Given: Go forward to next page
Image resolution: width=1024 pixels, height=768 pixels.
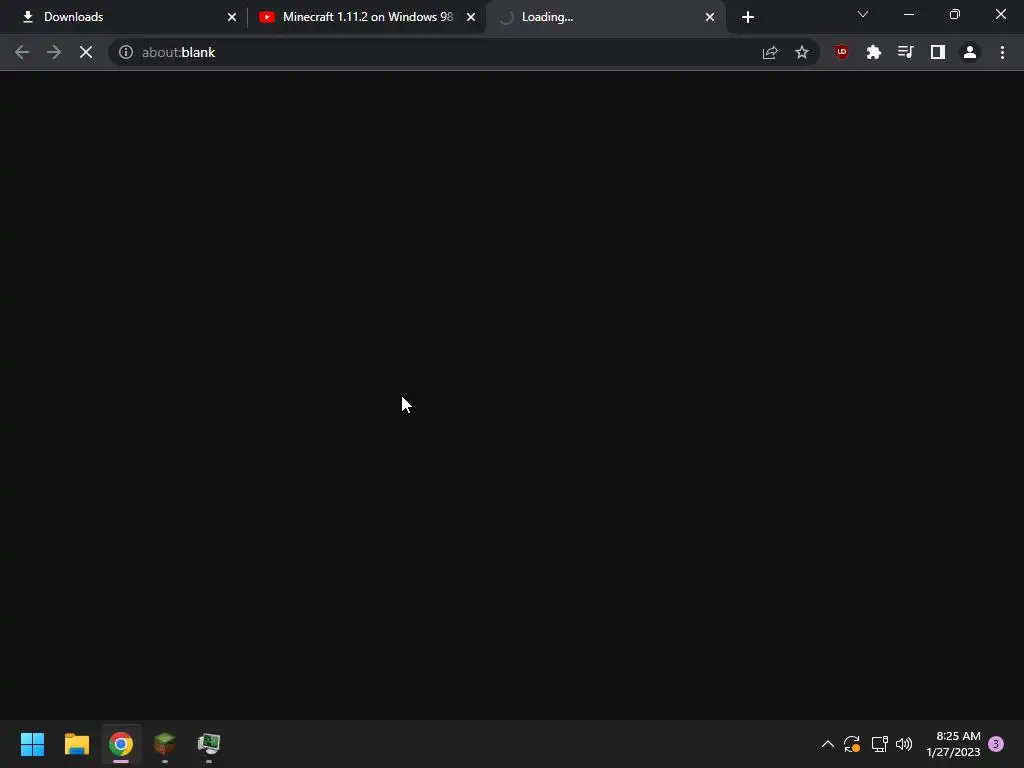Looking at the screenshot, I should pyautogui.click(x=54, y=52).
